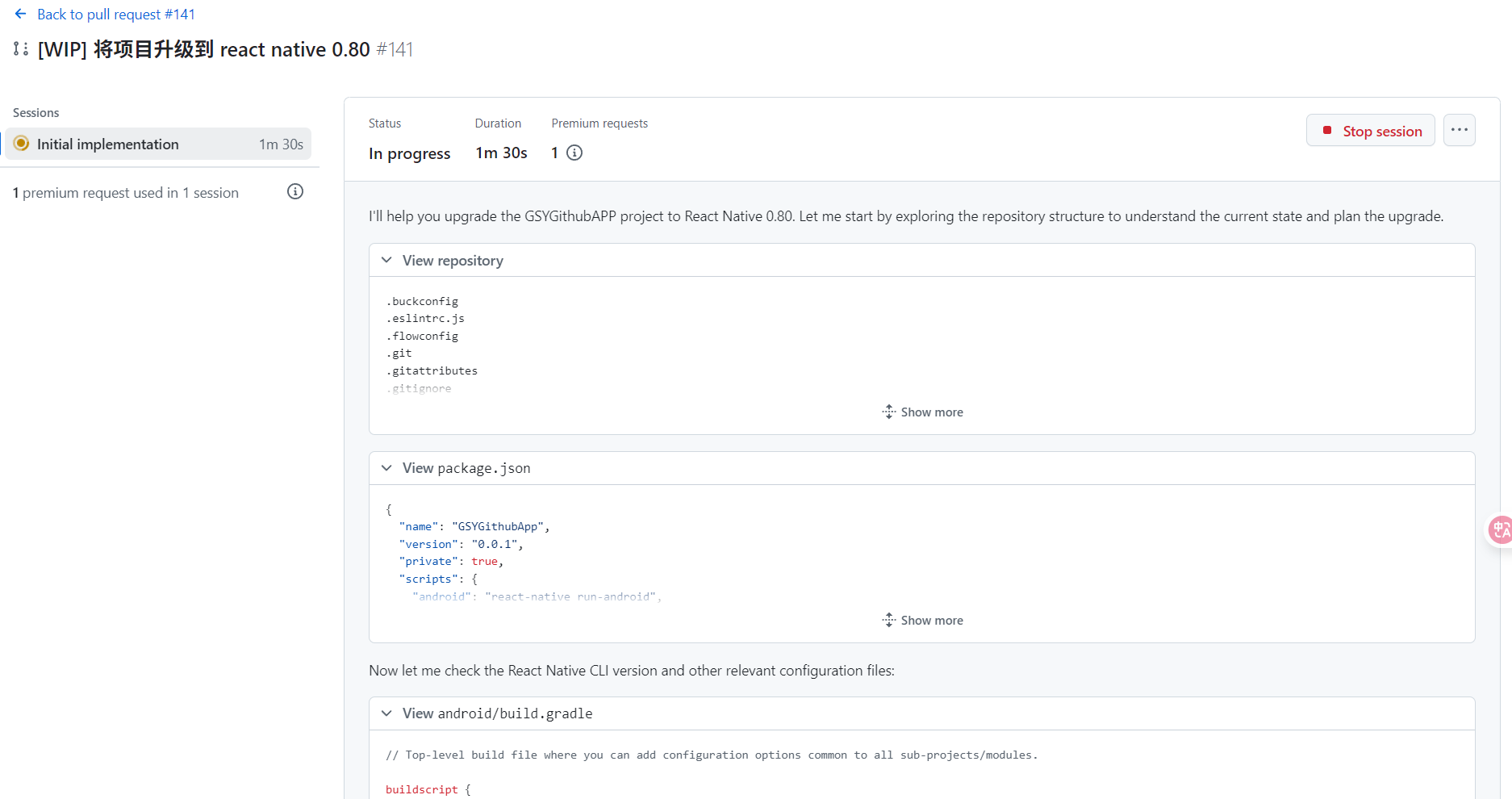Click the .buckconfig file entry

pyautogui.click(x=422, y=301)
